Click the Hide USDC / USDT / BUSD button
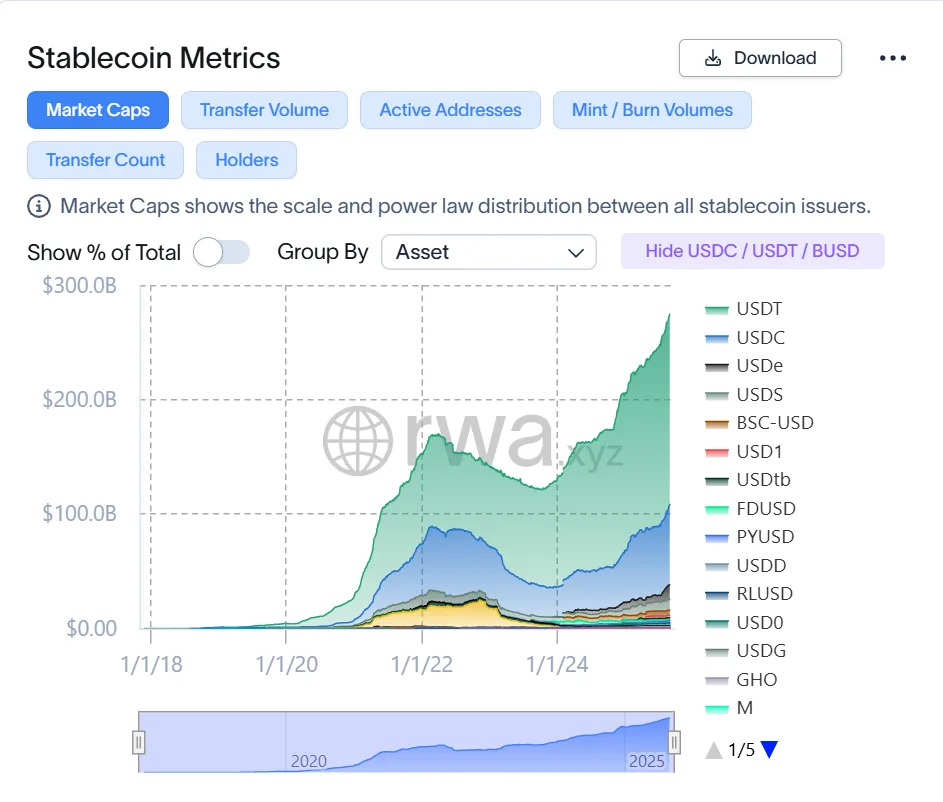The width and height of the screenshot is (943, 802). tap(752, 251)
